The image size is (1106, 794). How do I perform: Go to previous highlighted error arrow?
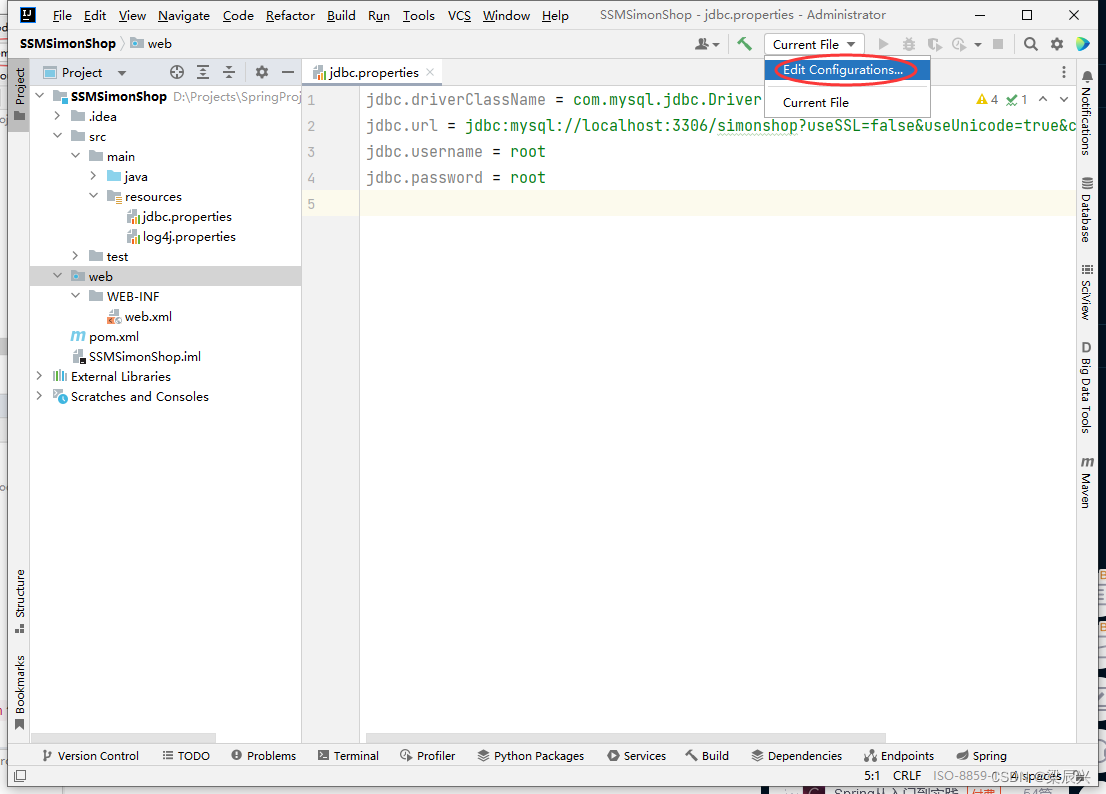[x=1043, y=99]
